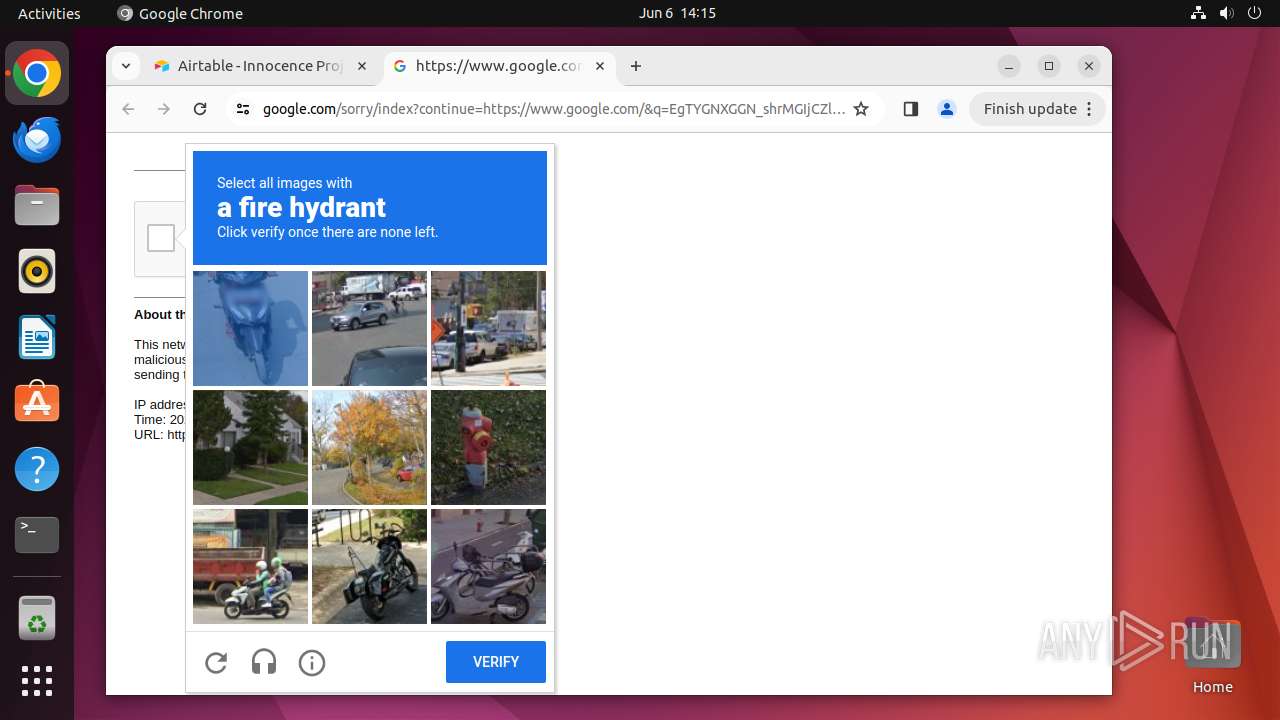Select the tile with the black parked motorcycle

(x=369, y=566)
